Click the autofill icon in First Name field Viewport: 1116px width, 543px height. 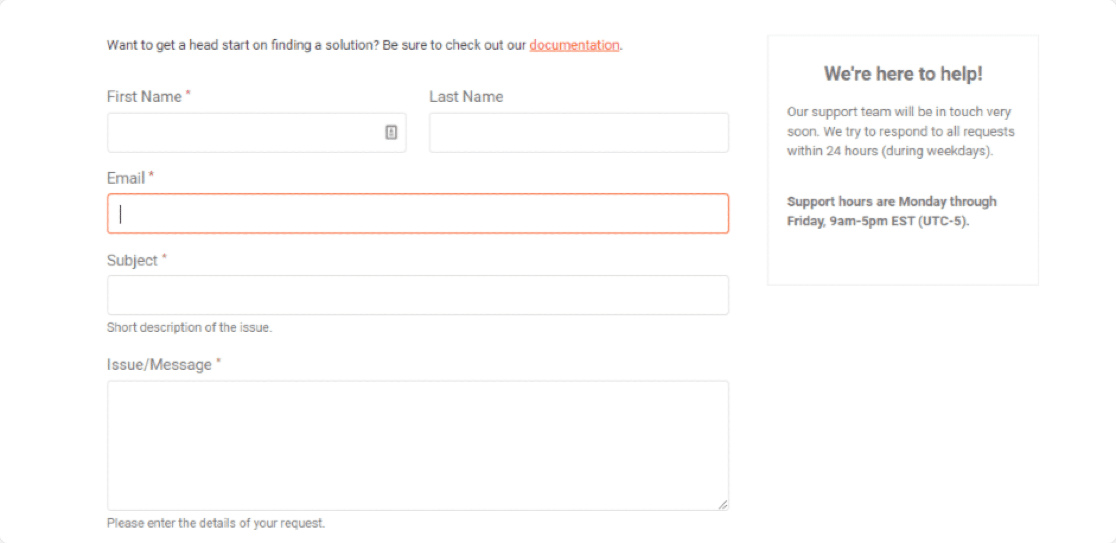pyautogui.click(x=391, y=132)
